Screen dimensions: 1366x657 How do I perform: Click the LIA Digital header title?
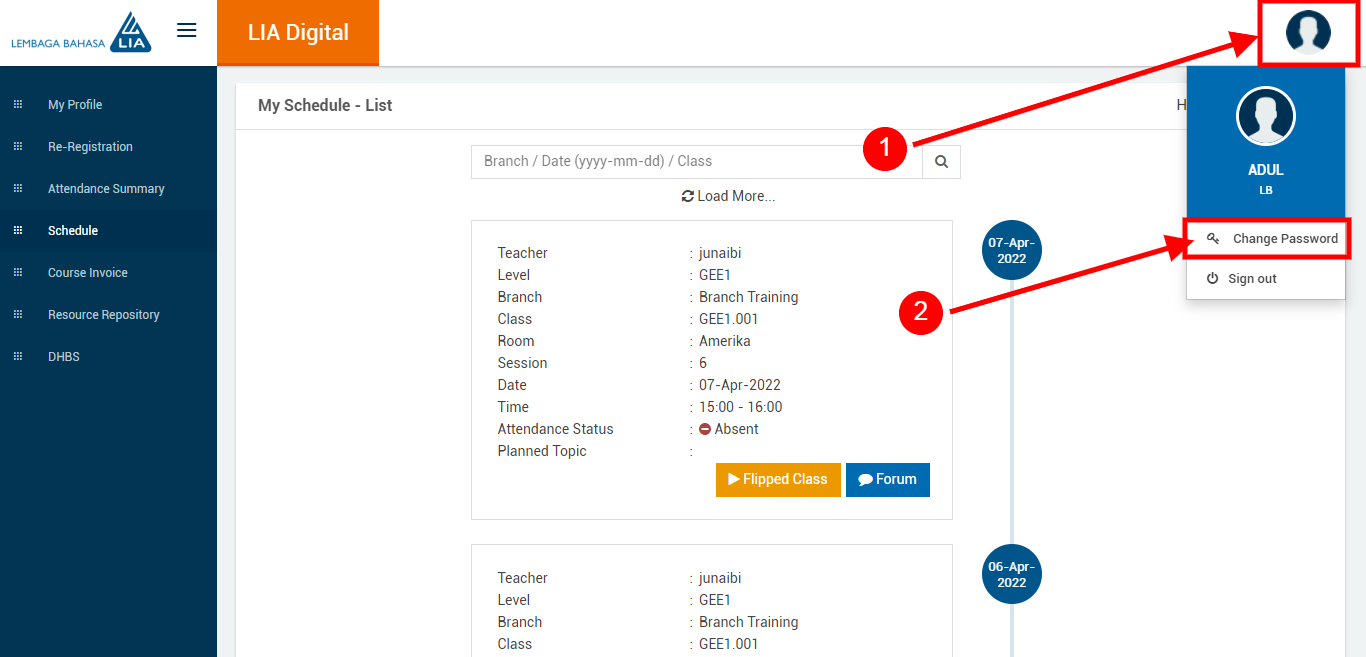coord(298,32)
